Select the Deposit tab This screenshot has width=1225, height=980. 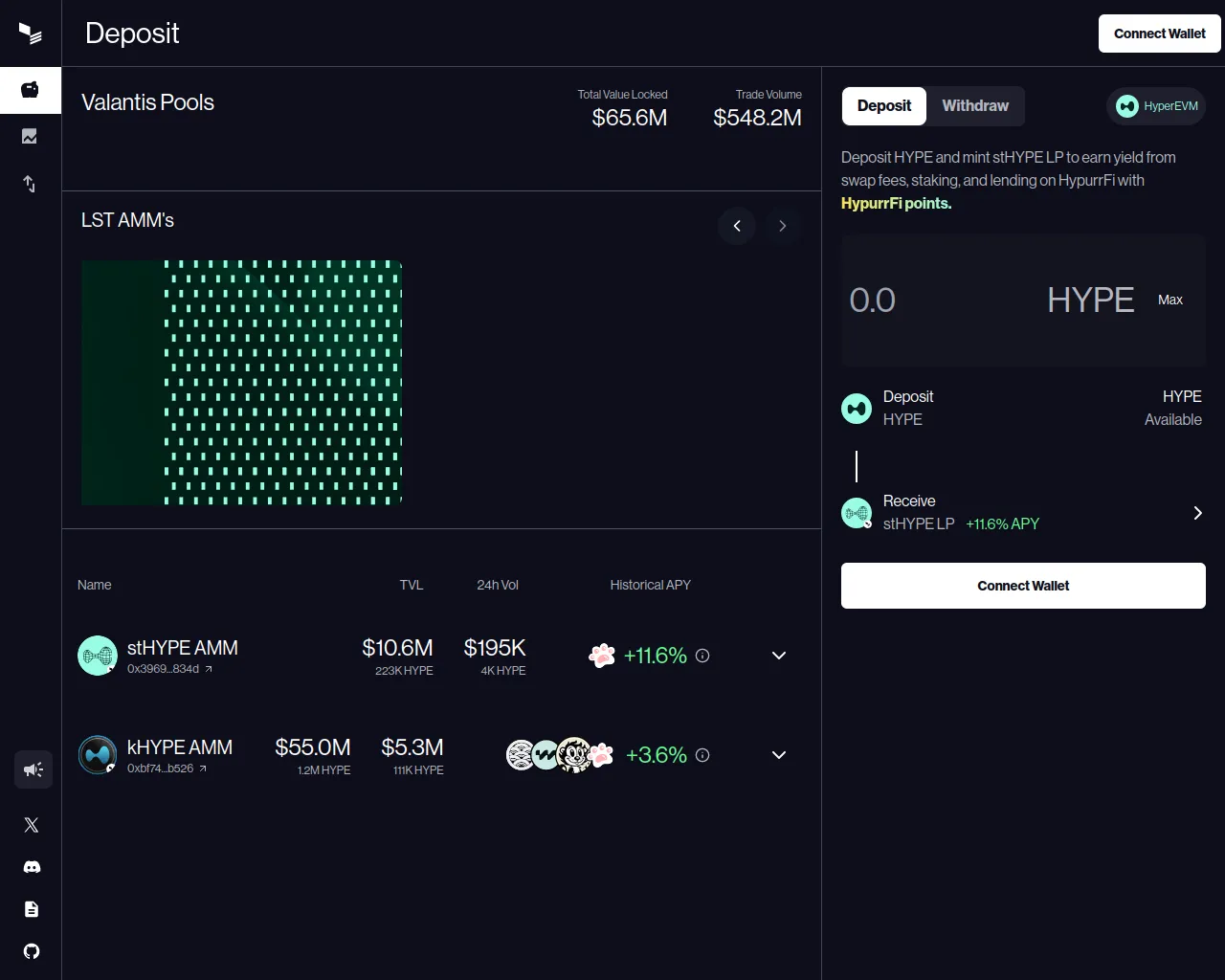[x=883, y=106]
